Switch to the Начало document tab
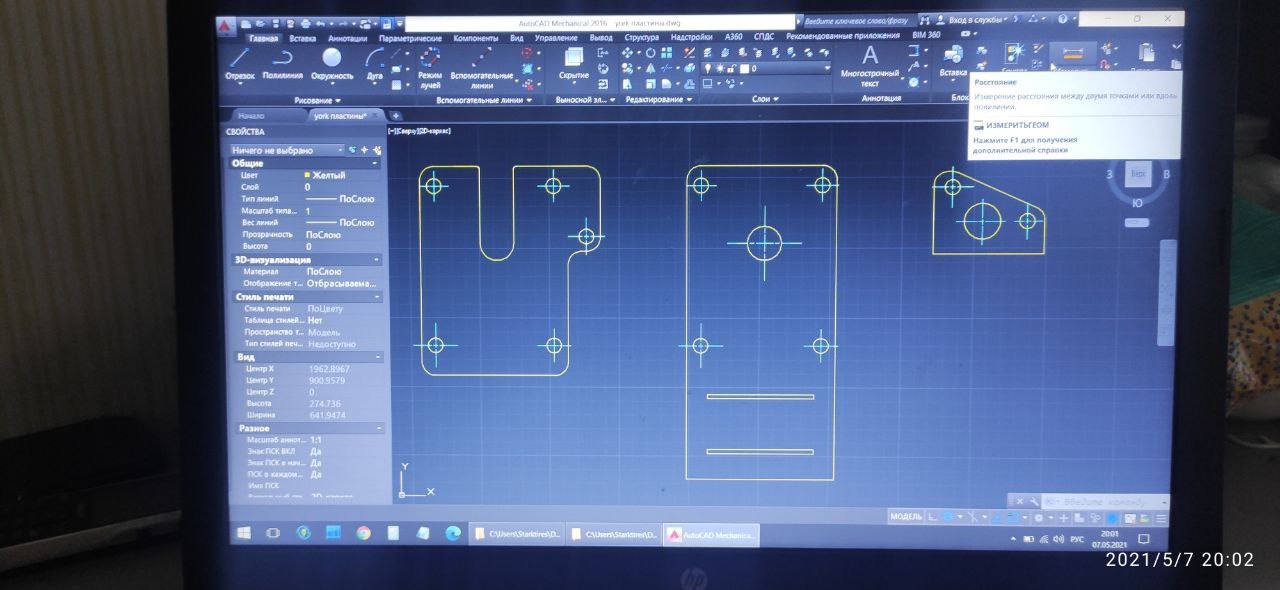1280x590 pixels. tap(252, 116)
